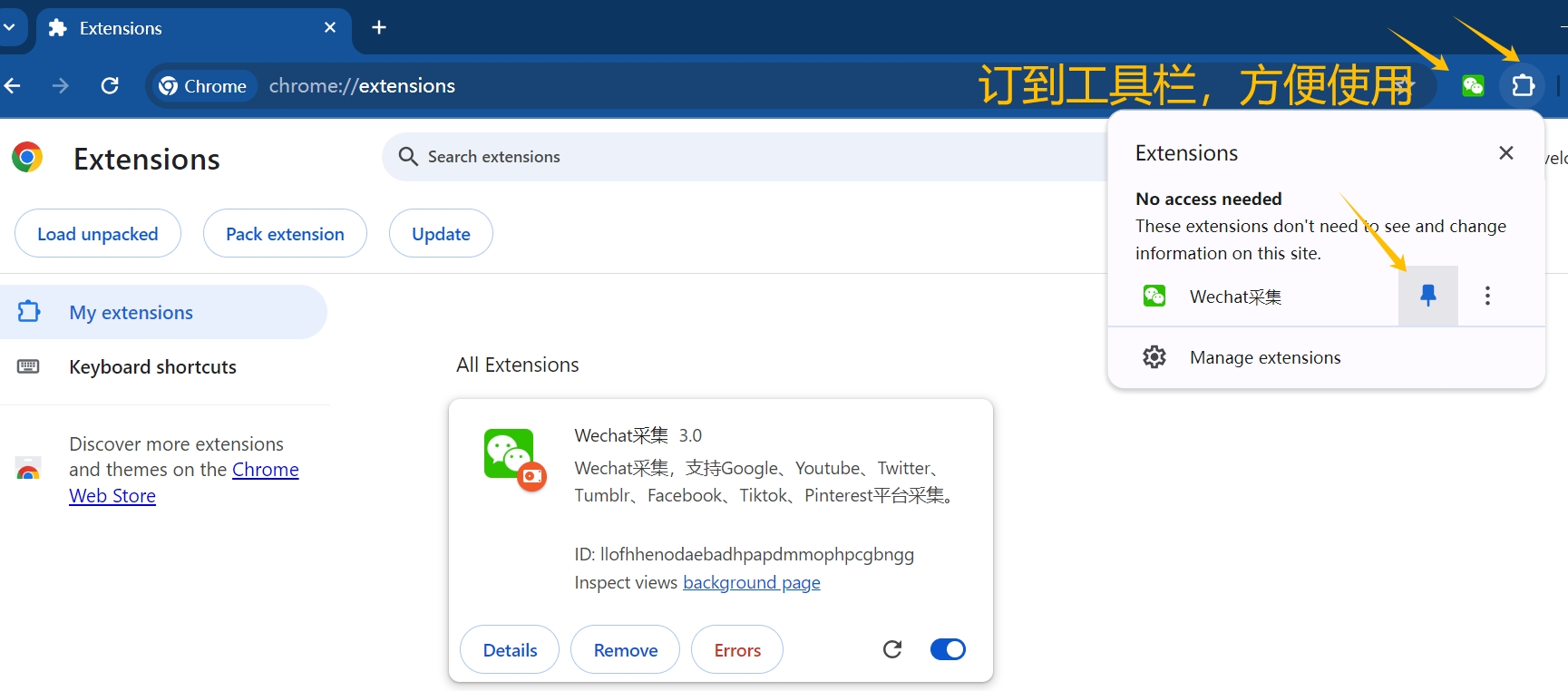Click the Chrome logo beside Extensions title
1568x691 pixels.
click(27, 158)
